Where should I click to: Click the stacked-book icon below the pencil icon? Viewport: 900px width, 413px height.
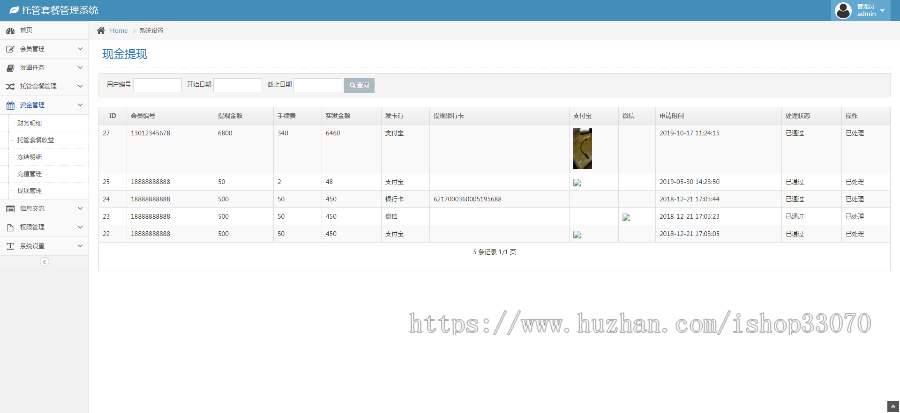click(x=10, y=68)
